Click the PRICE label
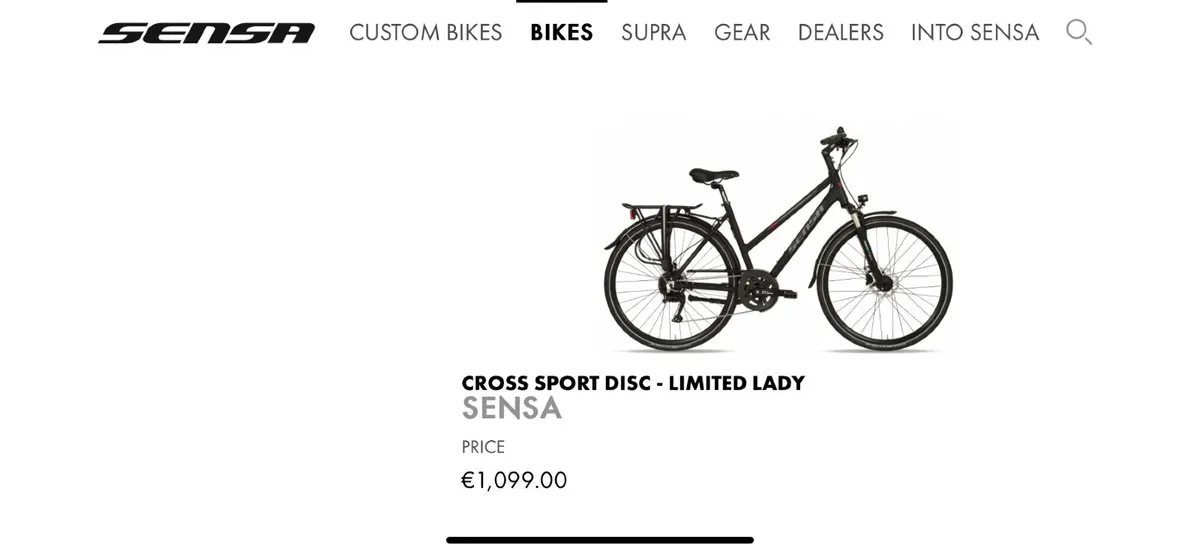The height and width of the screenshot is (554, 1200). (x=483, y=447)
